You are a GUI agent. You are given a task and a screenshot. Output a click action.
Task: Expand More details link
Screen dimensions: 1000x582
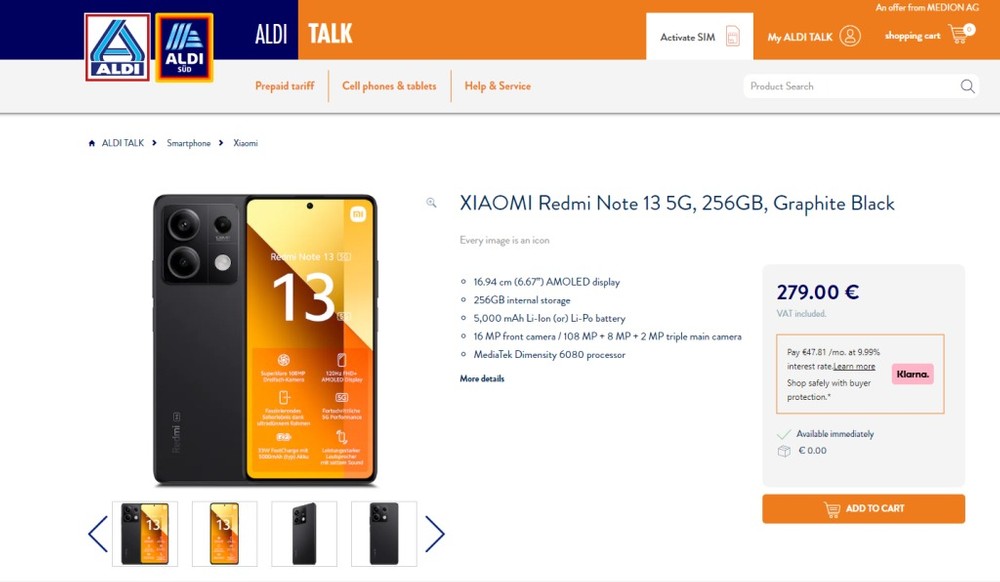coord(482,379)
